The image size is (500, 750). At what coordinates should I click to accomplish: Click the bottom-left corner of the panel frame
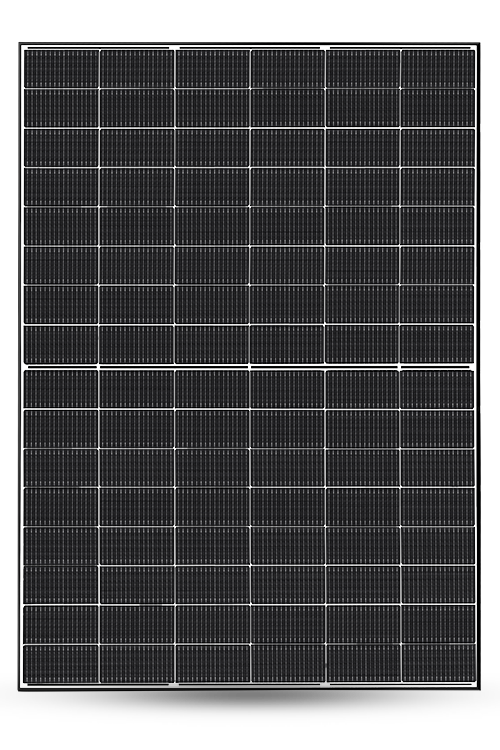[x=21, y=688]
